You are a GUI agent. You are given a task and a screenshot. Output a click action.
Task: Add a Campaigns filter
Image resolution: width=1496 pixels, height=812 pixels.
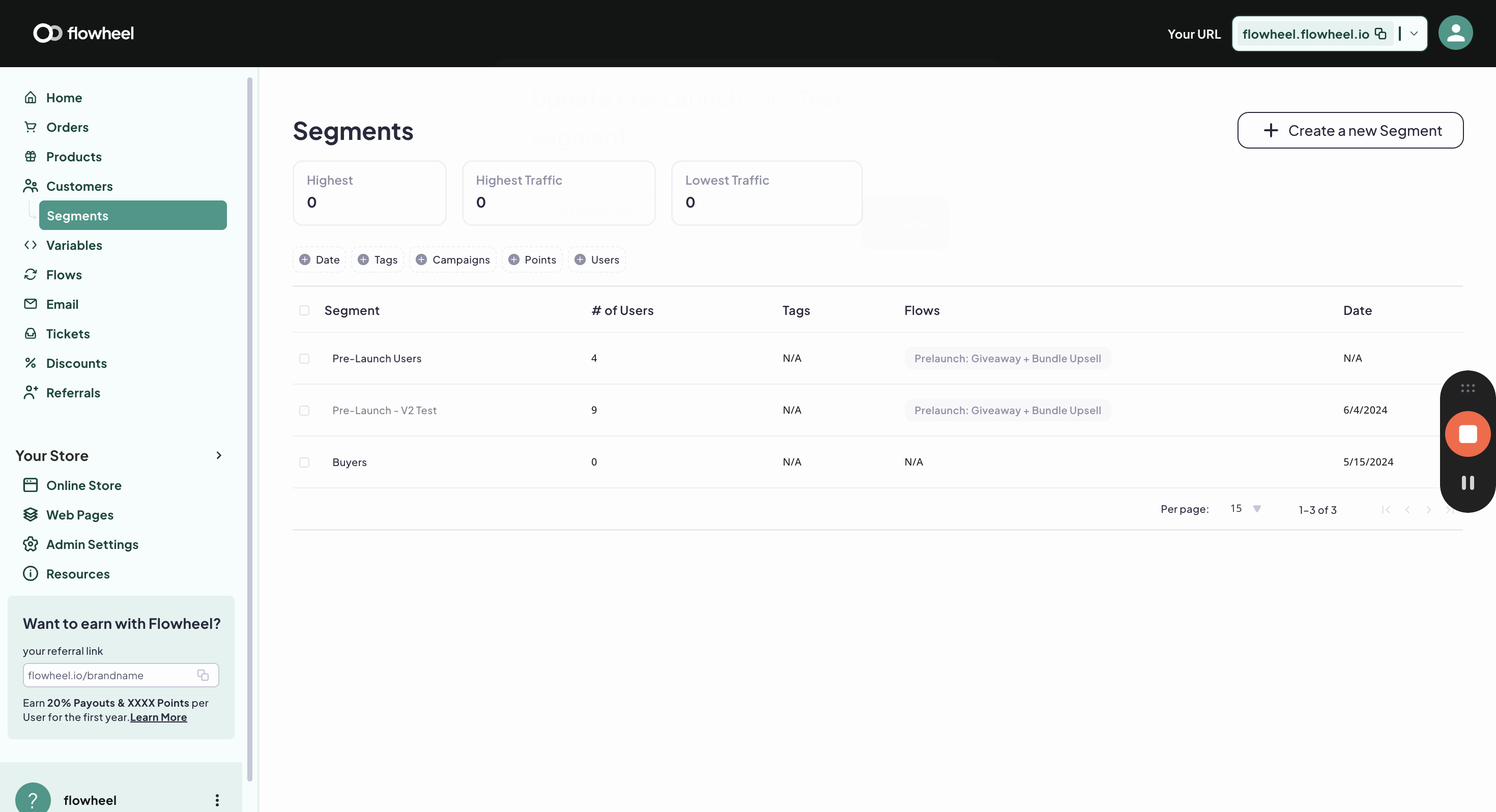pos(453,259)
